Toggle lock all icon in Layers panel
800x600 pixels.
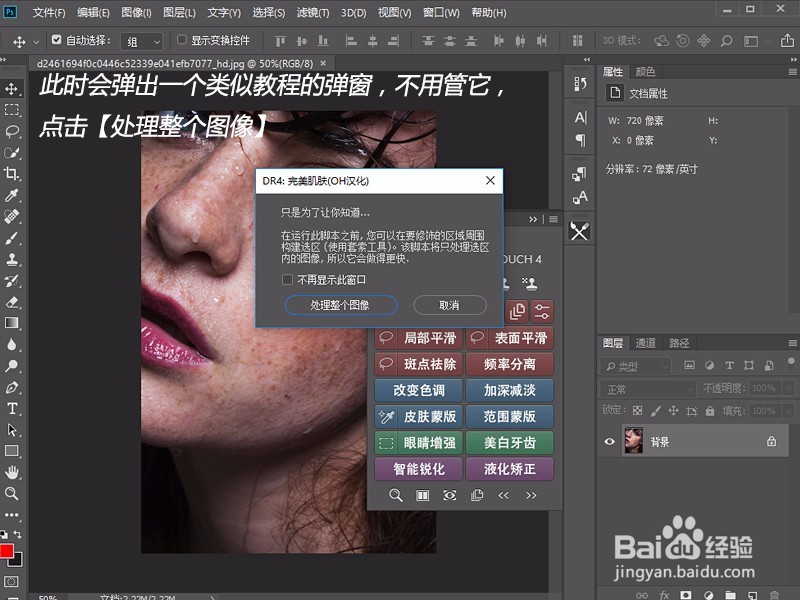tap(710, 410)
